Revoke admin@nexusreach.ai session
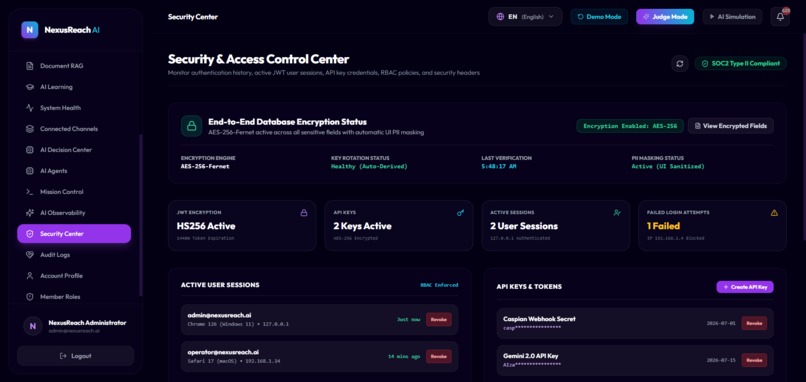 point(438,319)
